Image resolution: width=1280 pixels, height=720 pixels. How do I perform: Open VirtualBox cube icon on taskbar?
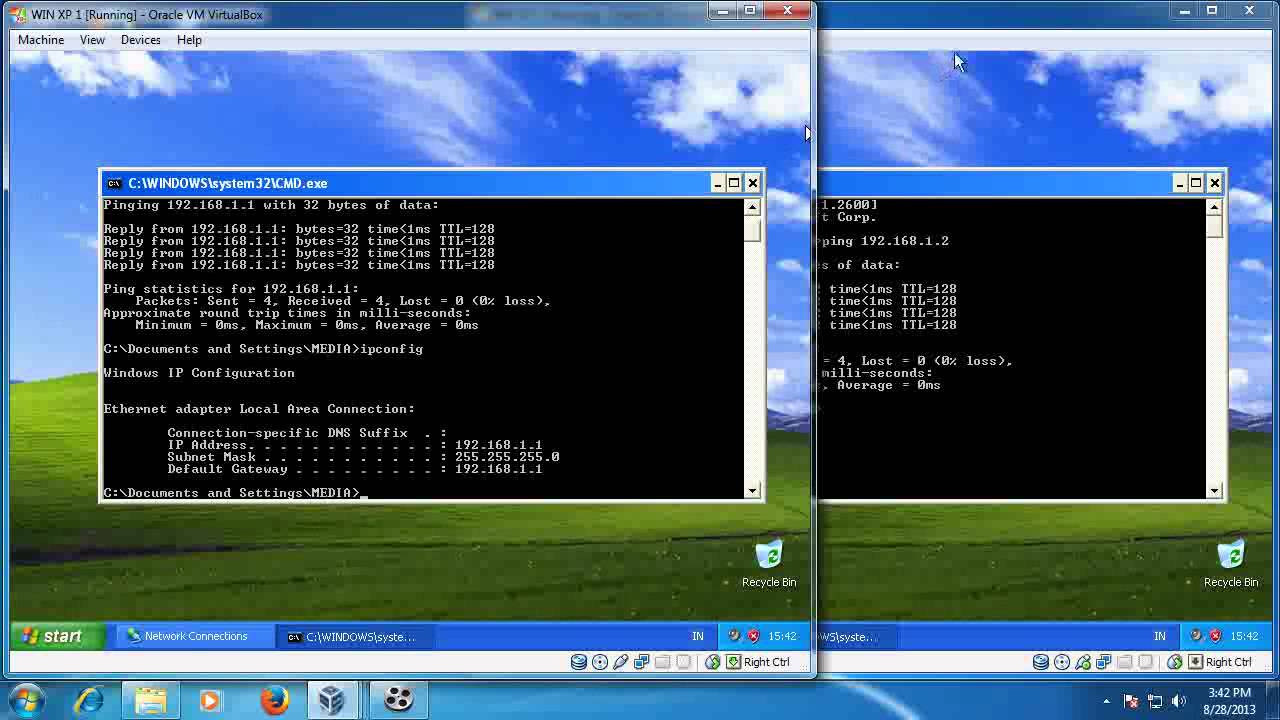coord(332,700)
